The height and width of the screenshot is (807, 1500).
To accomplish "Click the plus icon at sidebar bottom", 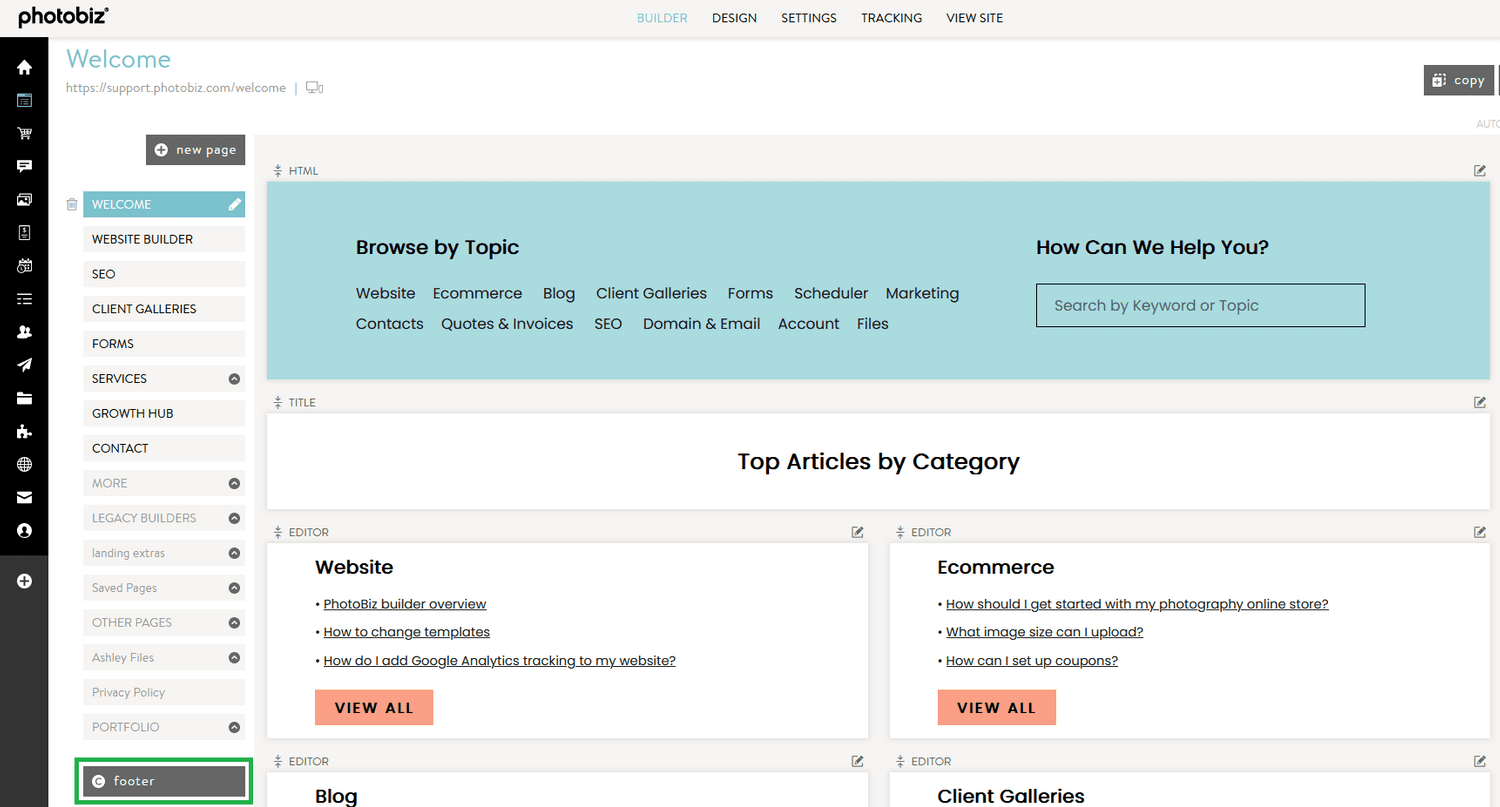I will 24,580.
